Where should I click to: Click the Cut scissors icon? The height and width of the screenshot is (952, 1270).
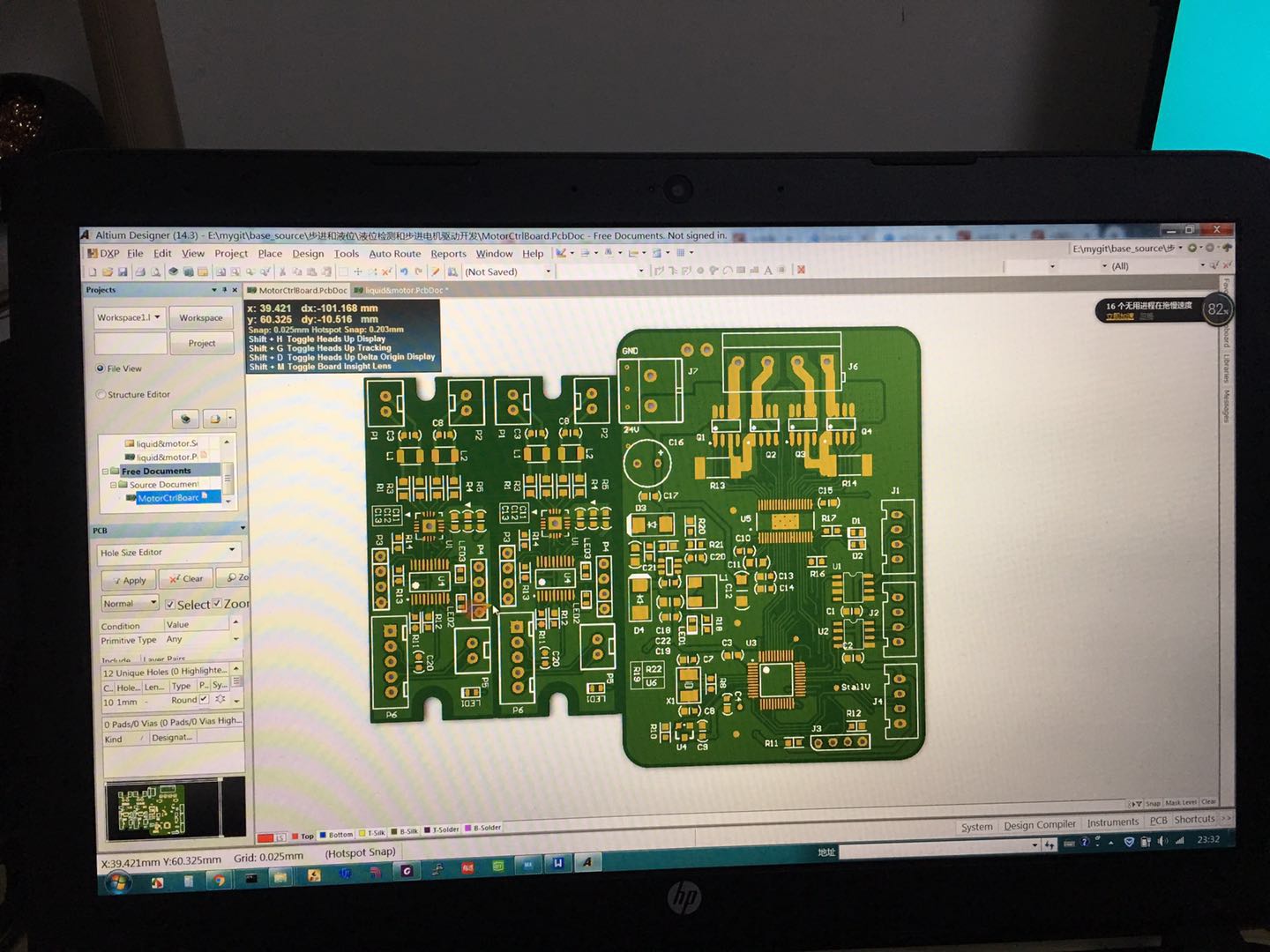pos(282,271)
